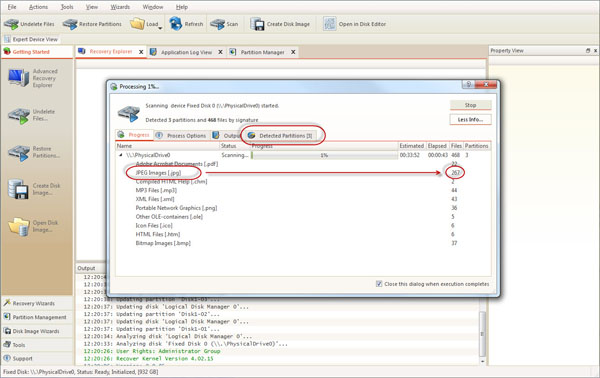Select Other OLE-containers [.ole] row
The width and height of the screenshot is (600, 378).
pyautogui.click(x=302, y=217)
